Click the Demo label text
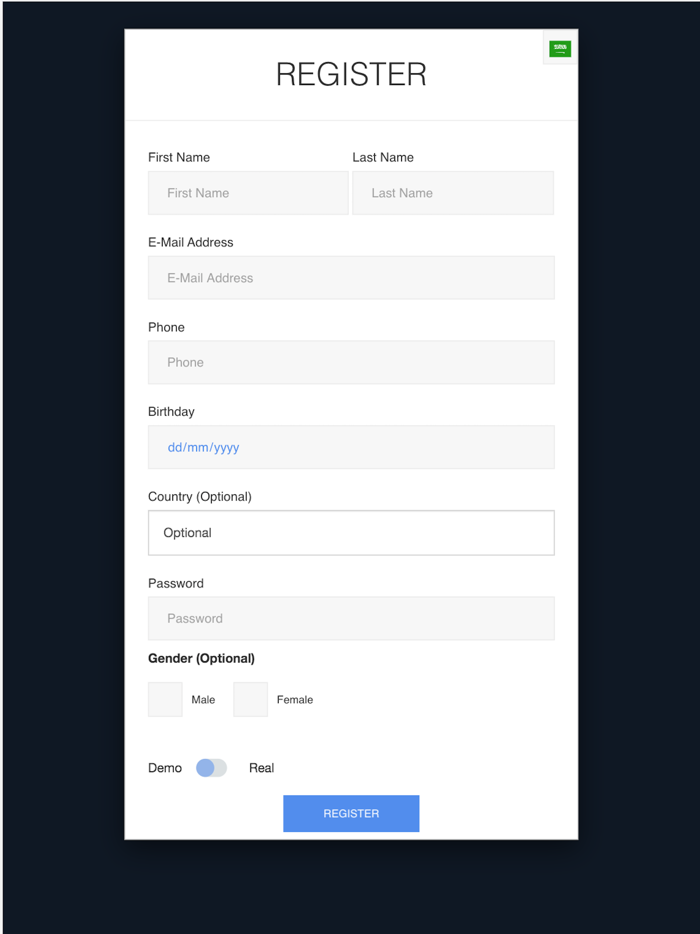 pyautogui.click(x=164, y=767)
